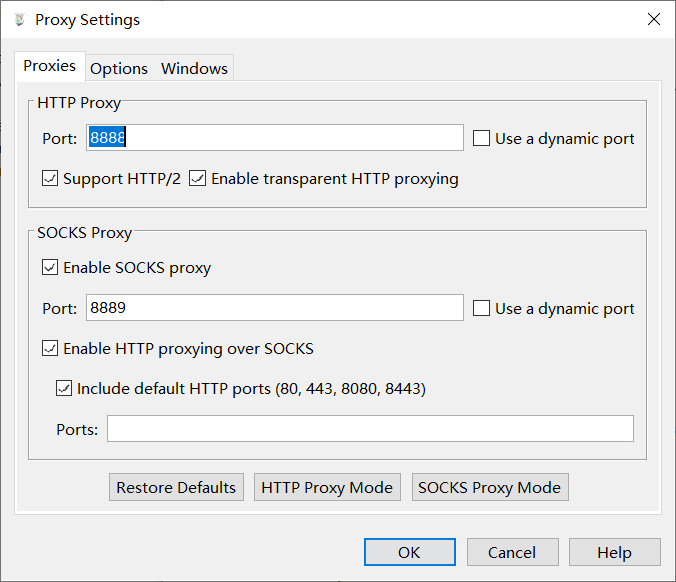
Task: Select HTTP Proxy Mode button
Action: tap(327, 488)
